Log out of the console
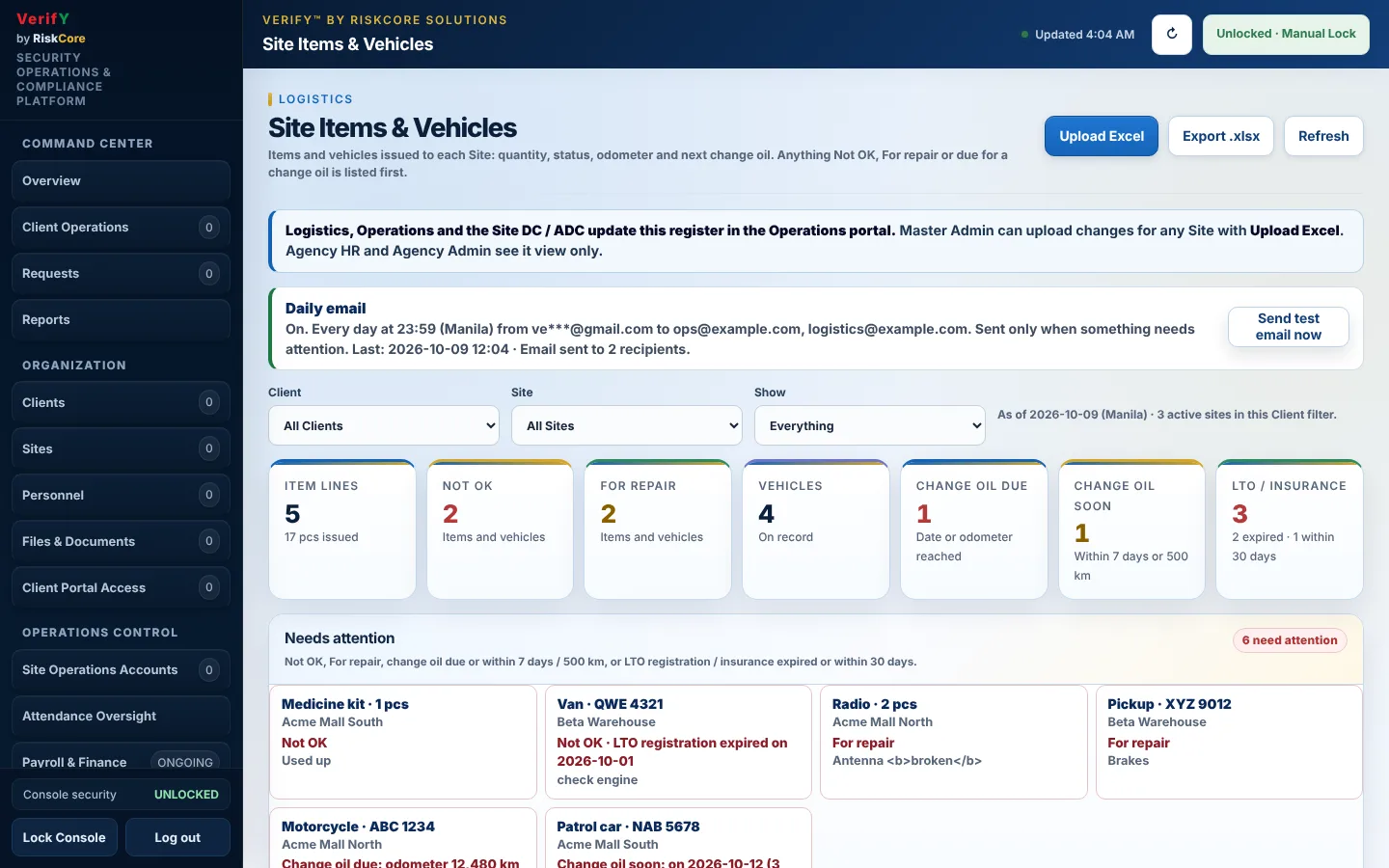1389x868 pixels. point(177,837)
